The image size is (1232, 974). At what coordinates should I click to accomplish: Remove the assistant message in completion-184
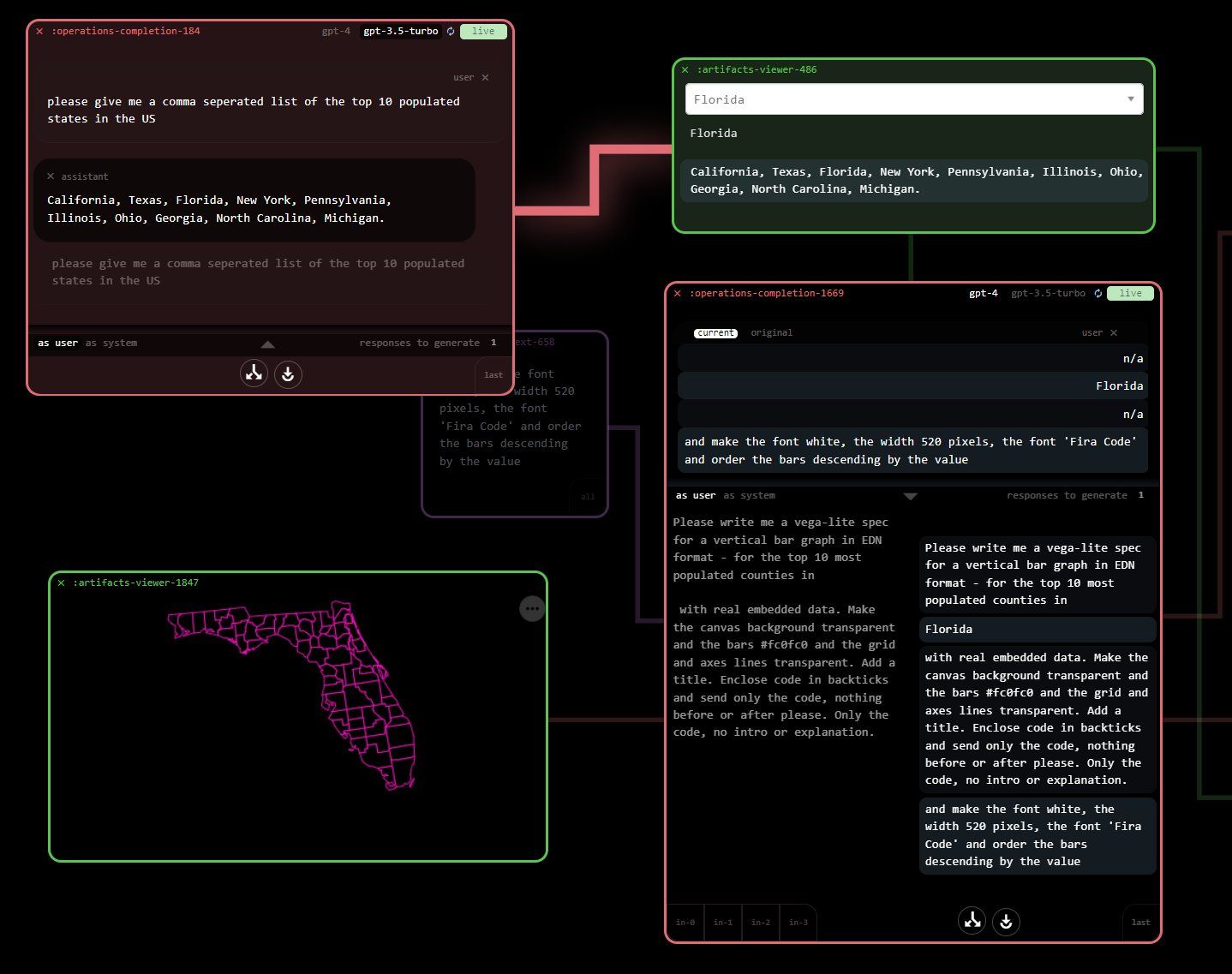click(51, 176)
